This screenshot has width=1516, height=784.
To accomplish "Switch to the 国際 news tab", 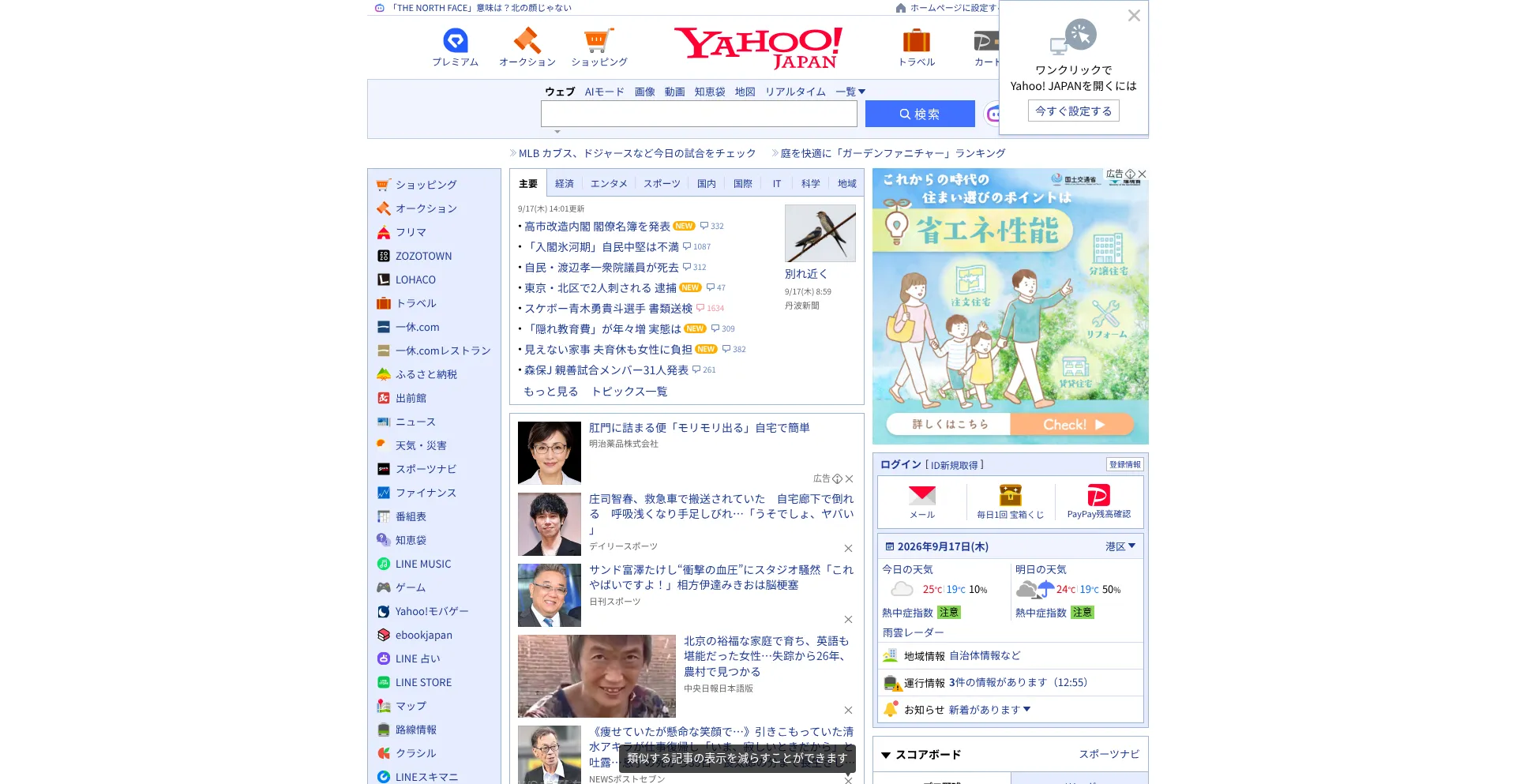I will [x=743, y=183].
